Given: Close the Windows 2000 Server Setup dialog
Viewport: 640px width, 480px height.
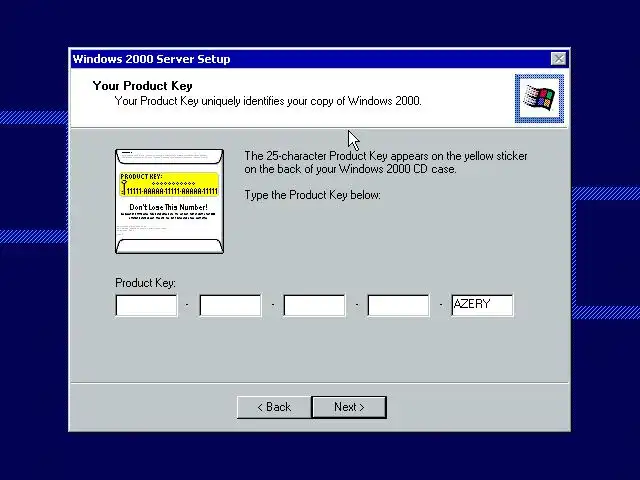Looking at the screenshot, I should coord(558,59).
